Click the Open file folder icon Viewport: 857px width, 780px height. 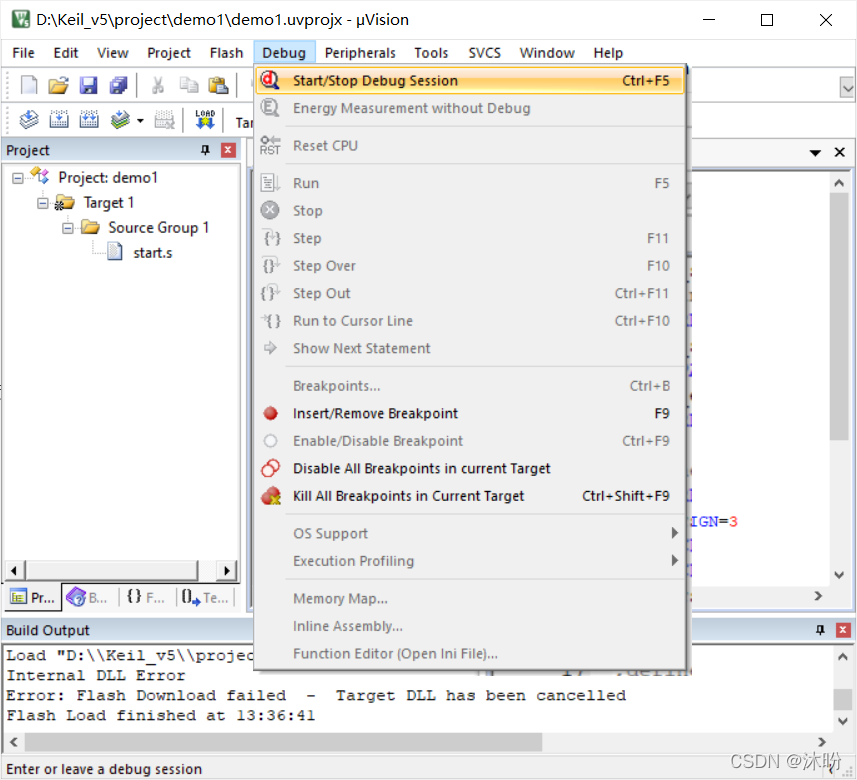58,85
